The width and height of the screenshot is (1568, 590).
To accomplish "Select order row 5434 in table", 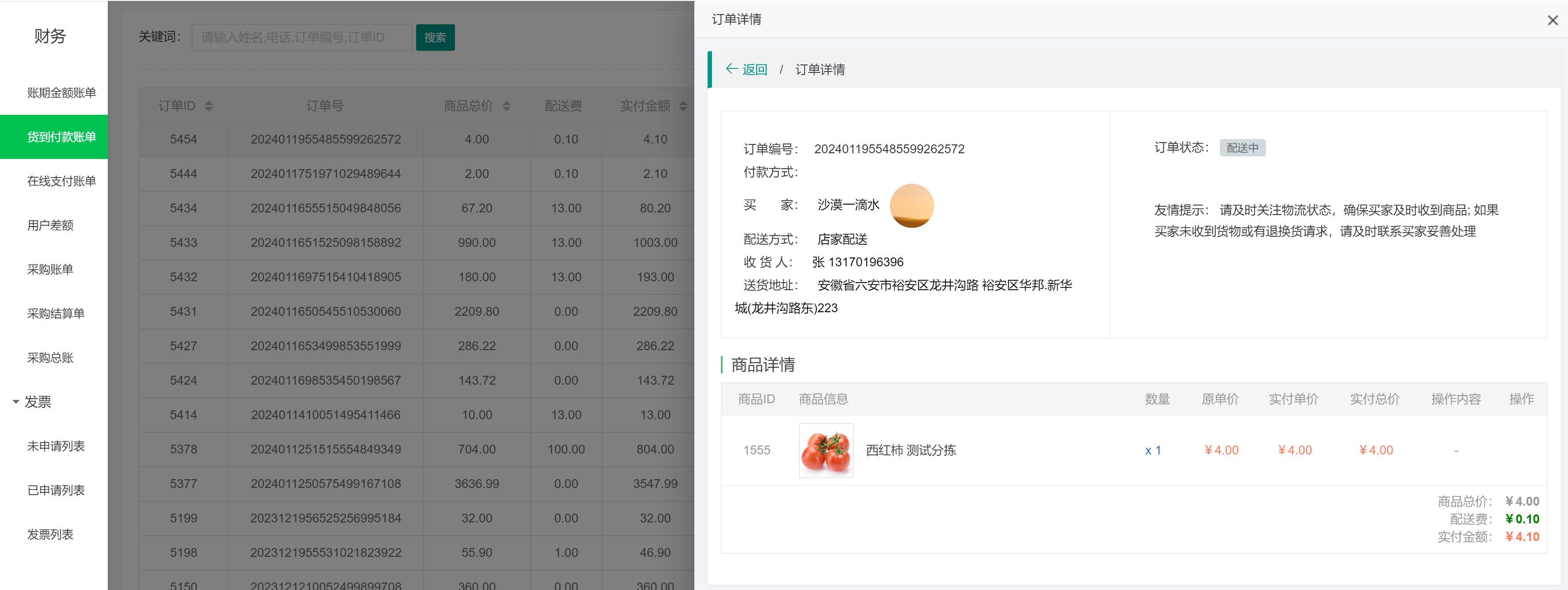I will [183, 208].
